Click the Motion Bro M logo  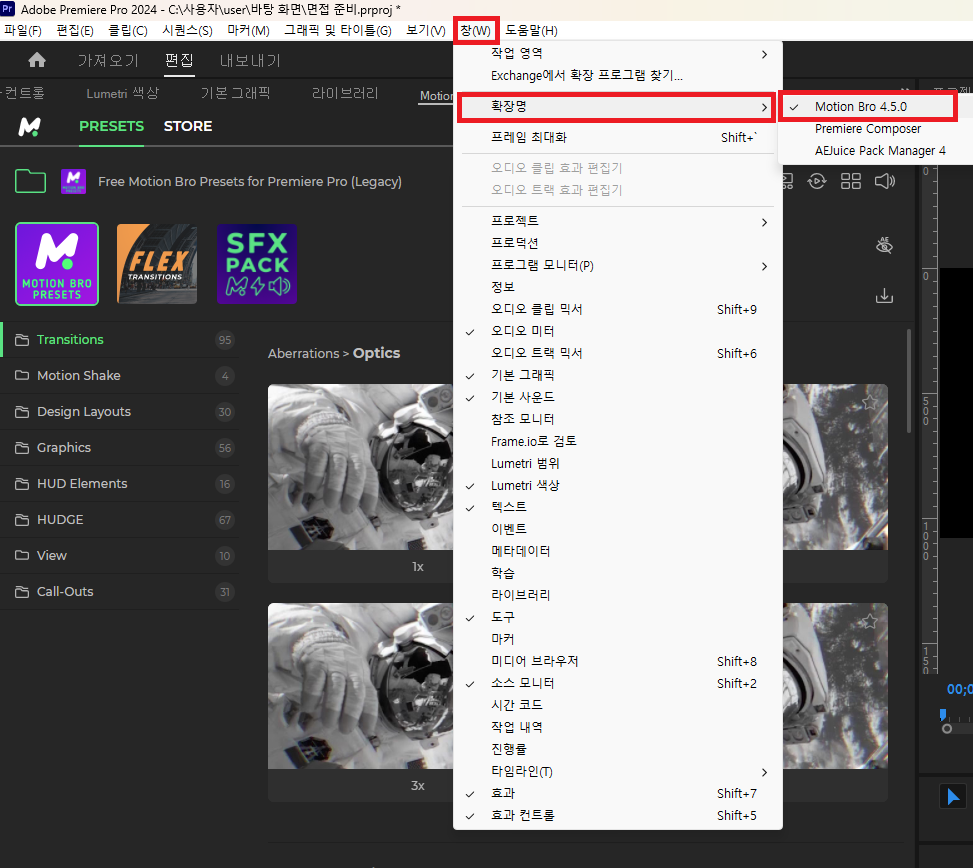[x=29, y=127]
